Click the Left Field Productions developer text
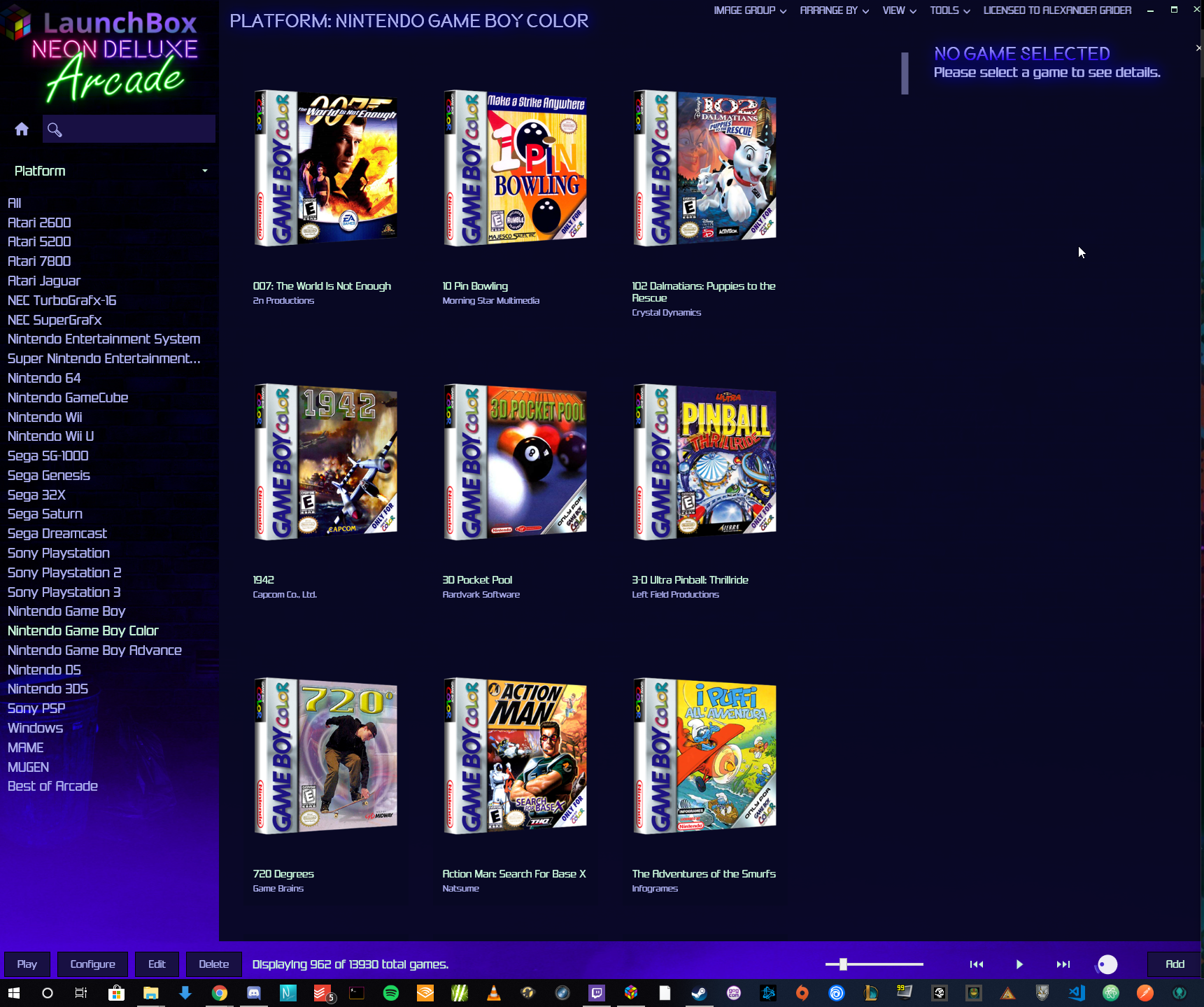 tap(676, 594)
